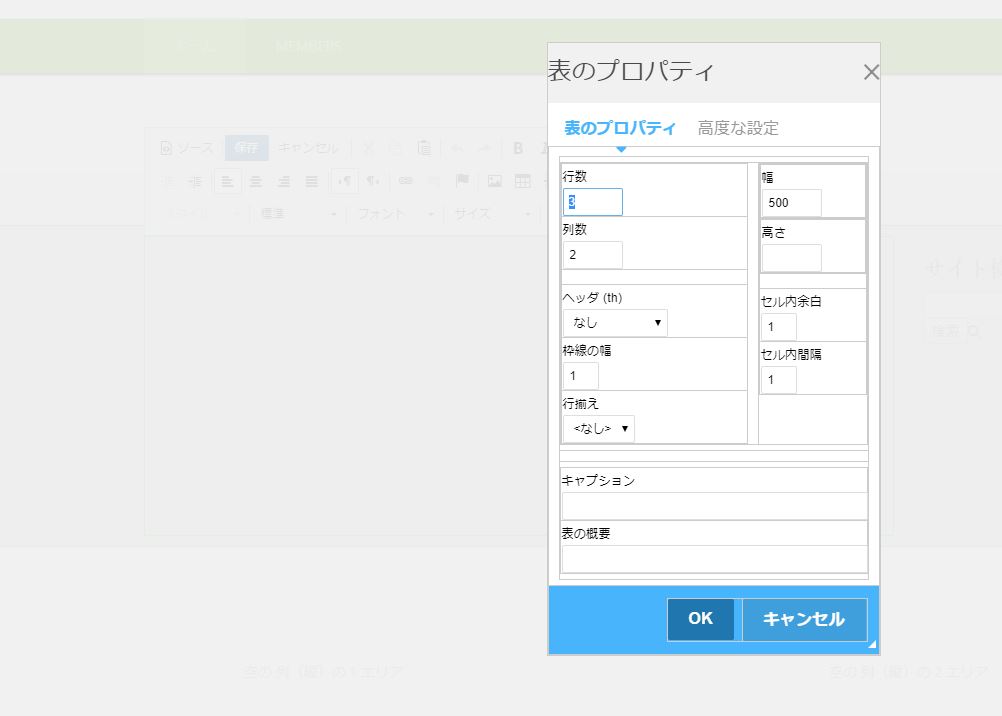The height and width of the screenshot is (716, 1002).
Task: Click the キャプション text field
Action: point(714,506)
